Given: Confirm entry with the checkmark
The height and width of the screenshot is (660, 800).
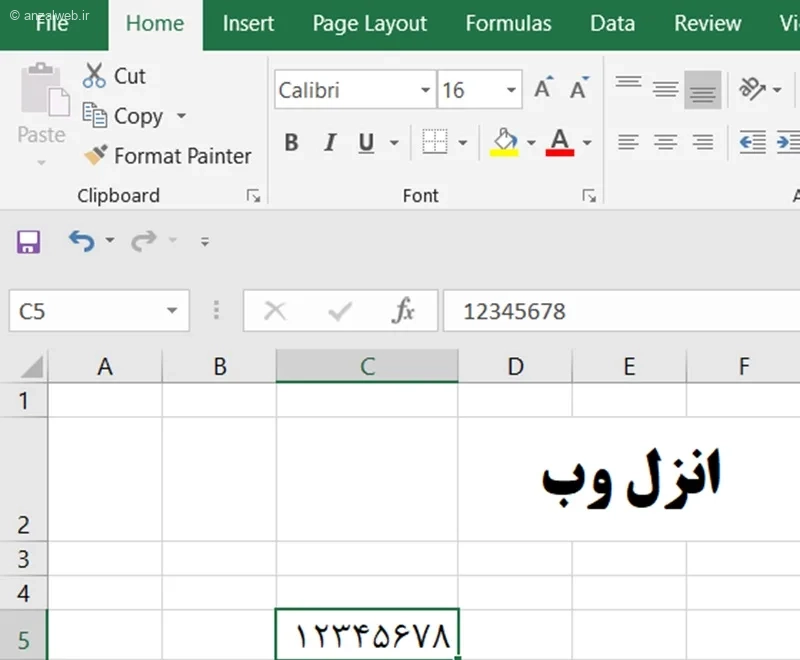Looking at the screenshot, I should click(340, 311).
